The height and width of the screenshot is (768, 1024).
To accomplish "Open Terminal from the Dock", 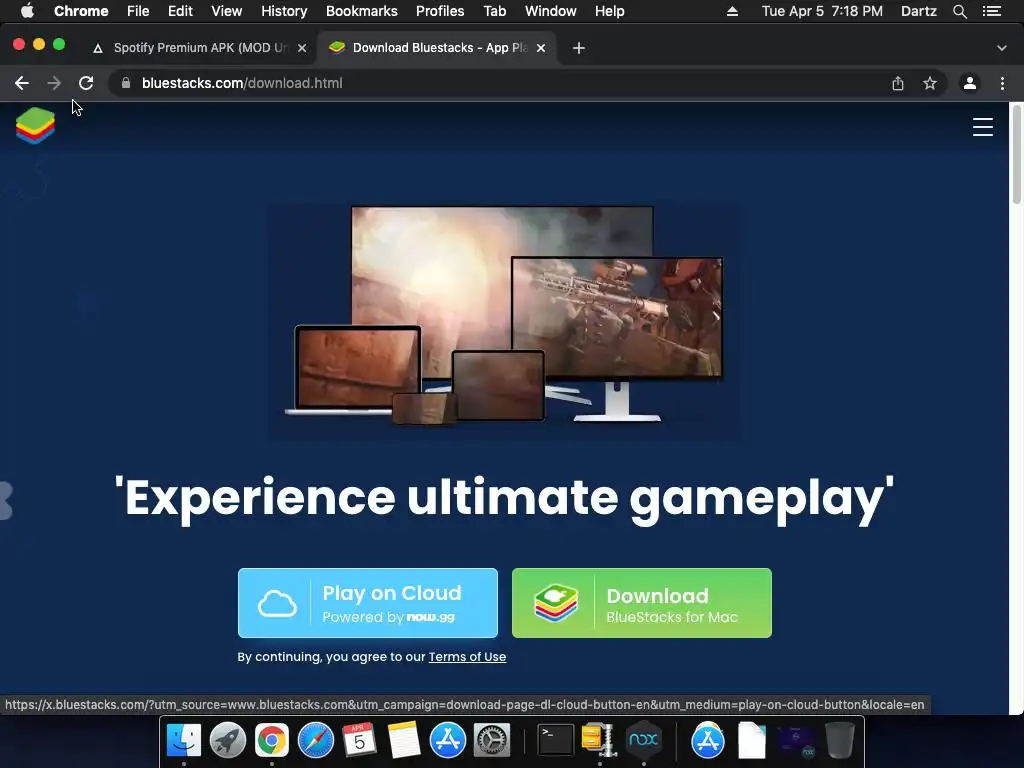I will (555, 739).
